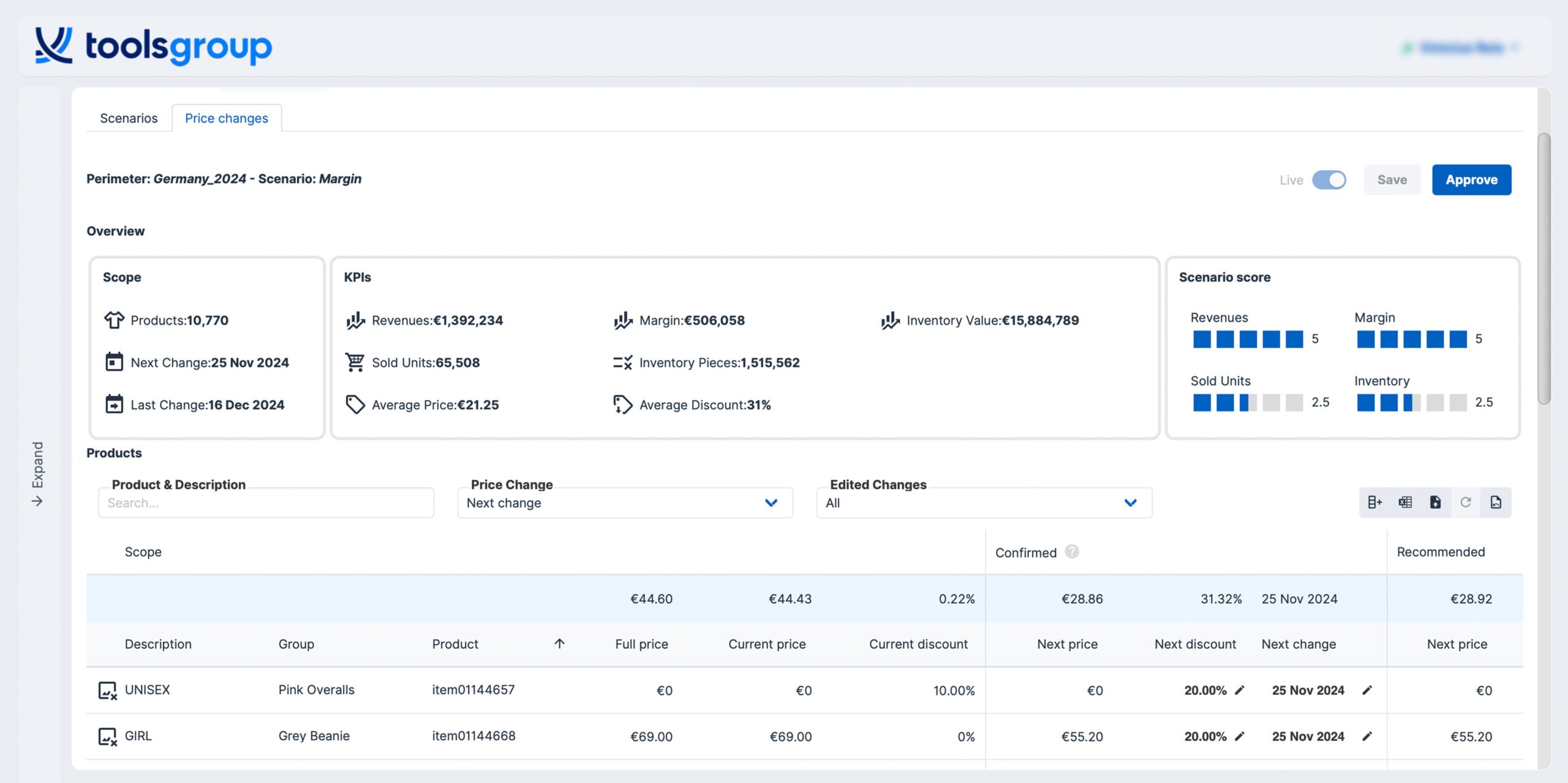Click the missing image icon for UNISEX row
The image size is (1568, 783).
(108, 691)
